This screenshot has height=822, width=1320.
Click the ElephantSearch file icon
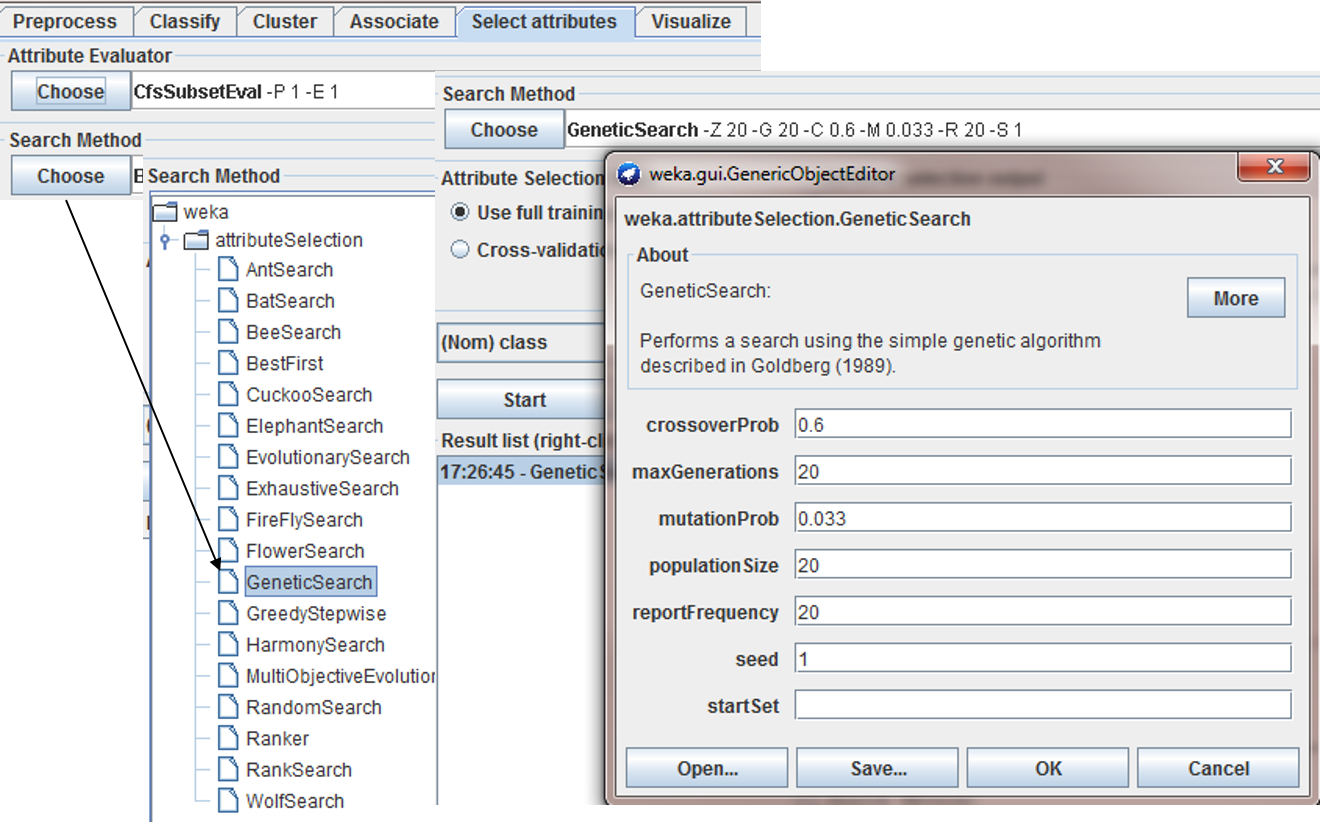(228, 426)
